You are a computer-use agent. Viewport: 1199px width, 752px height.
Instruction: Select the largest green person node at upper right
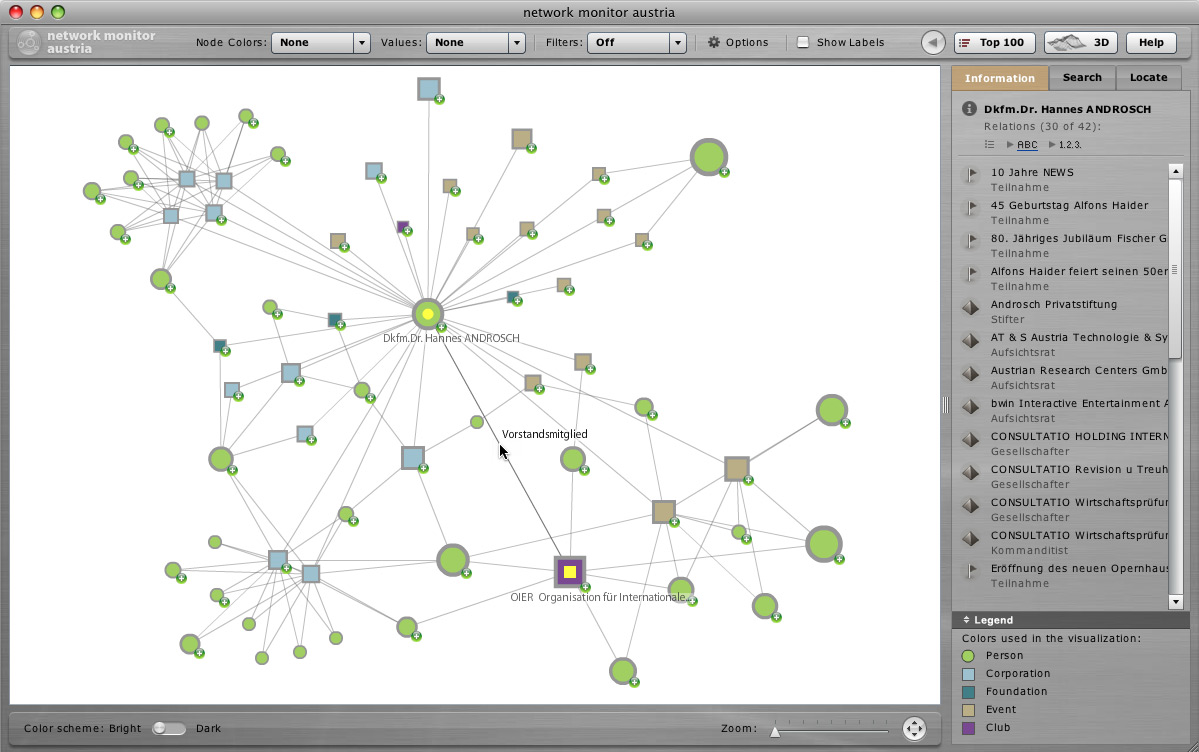click(x=709, y=157)
